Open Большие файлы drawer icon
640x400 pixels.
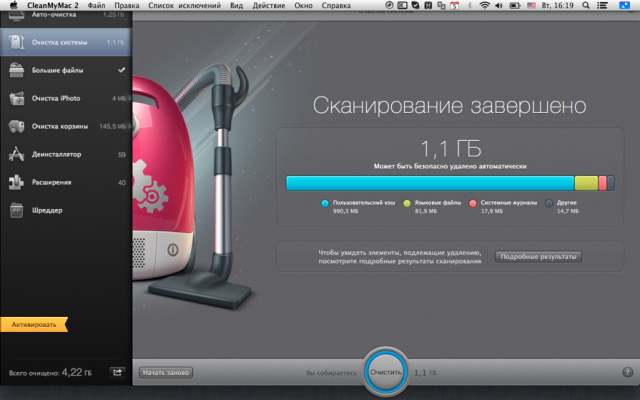click(16, 70)
